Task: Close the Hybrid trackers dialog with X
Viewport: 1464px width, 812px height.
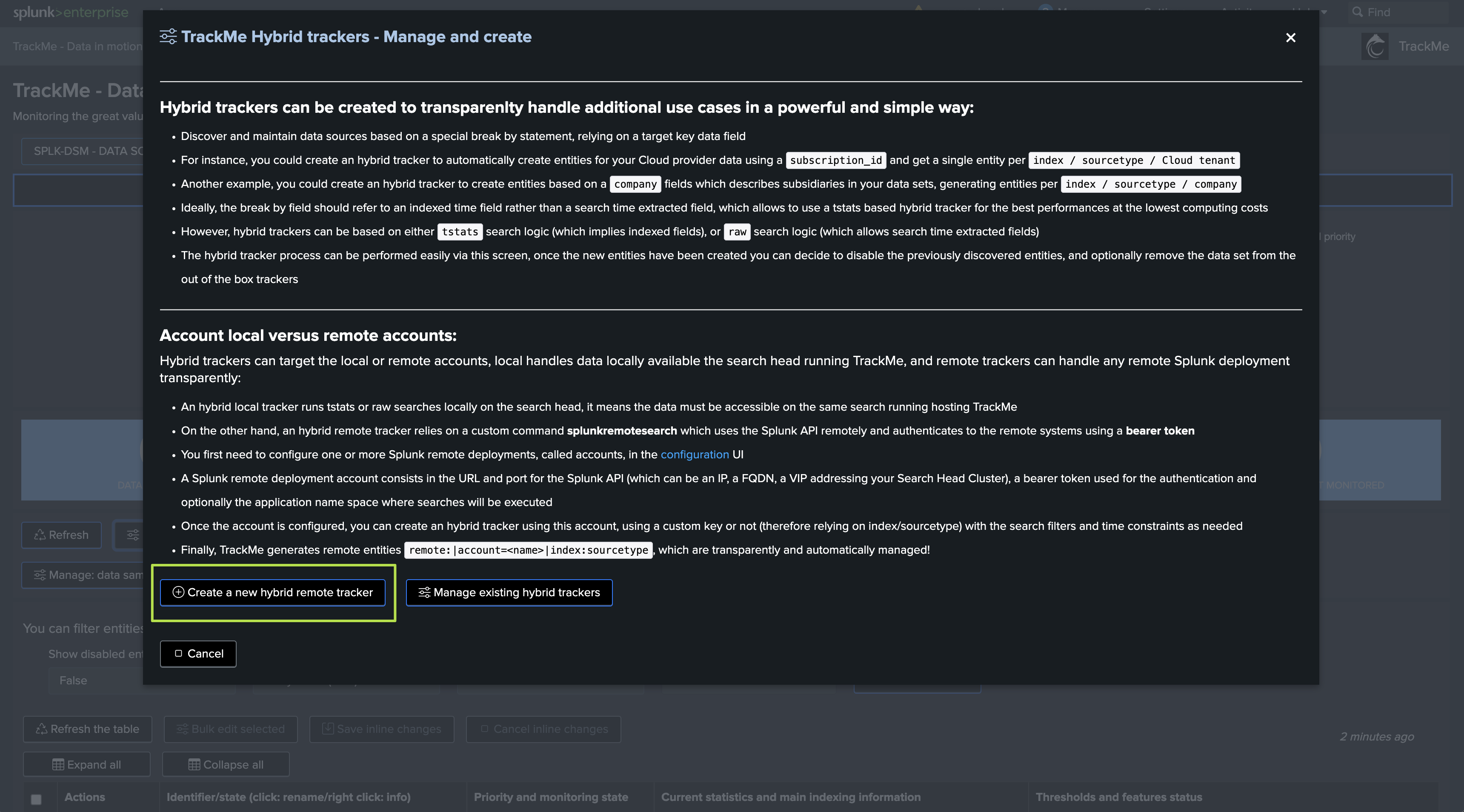Action: [x=1291, y=37]
